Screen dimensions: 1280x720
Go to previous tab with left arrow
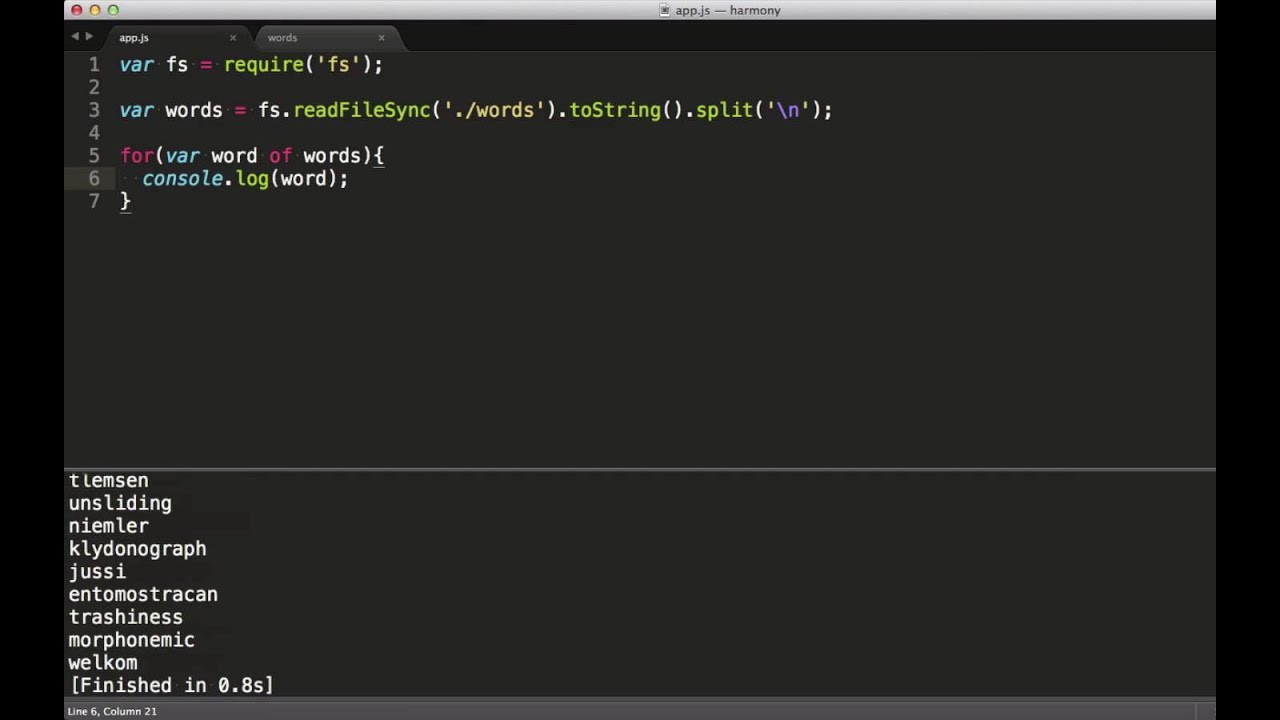[x=75, y=36]
